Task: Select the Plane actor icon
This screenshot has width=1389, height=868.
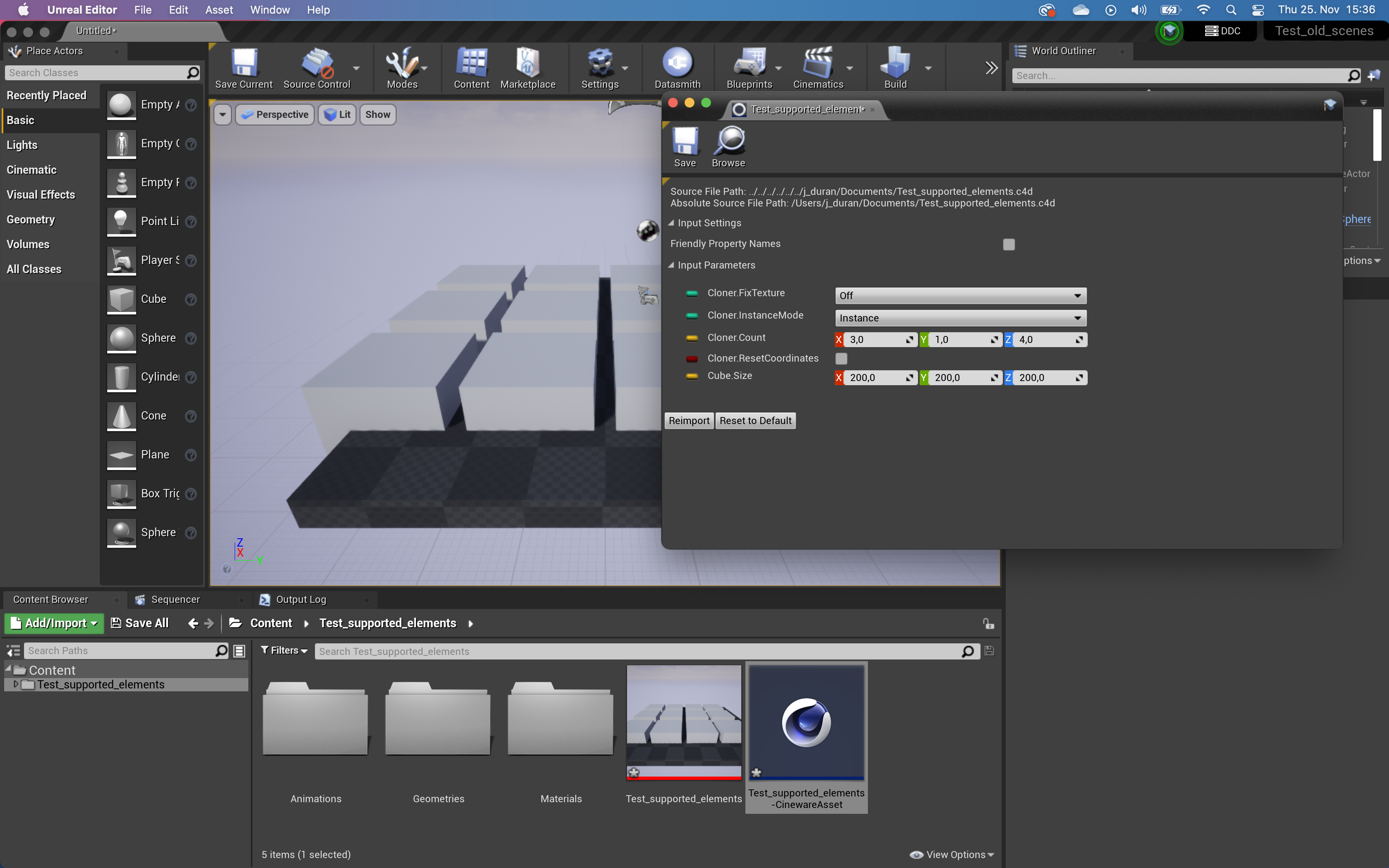Action: 122,455
